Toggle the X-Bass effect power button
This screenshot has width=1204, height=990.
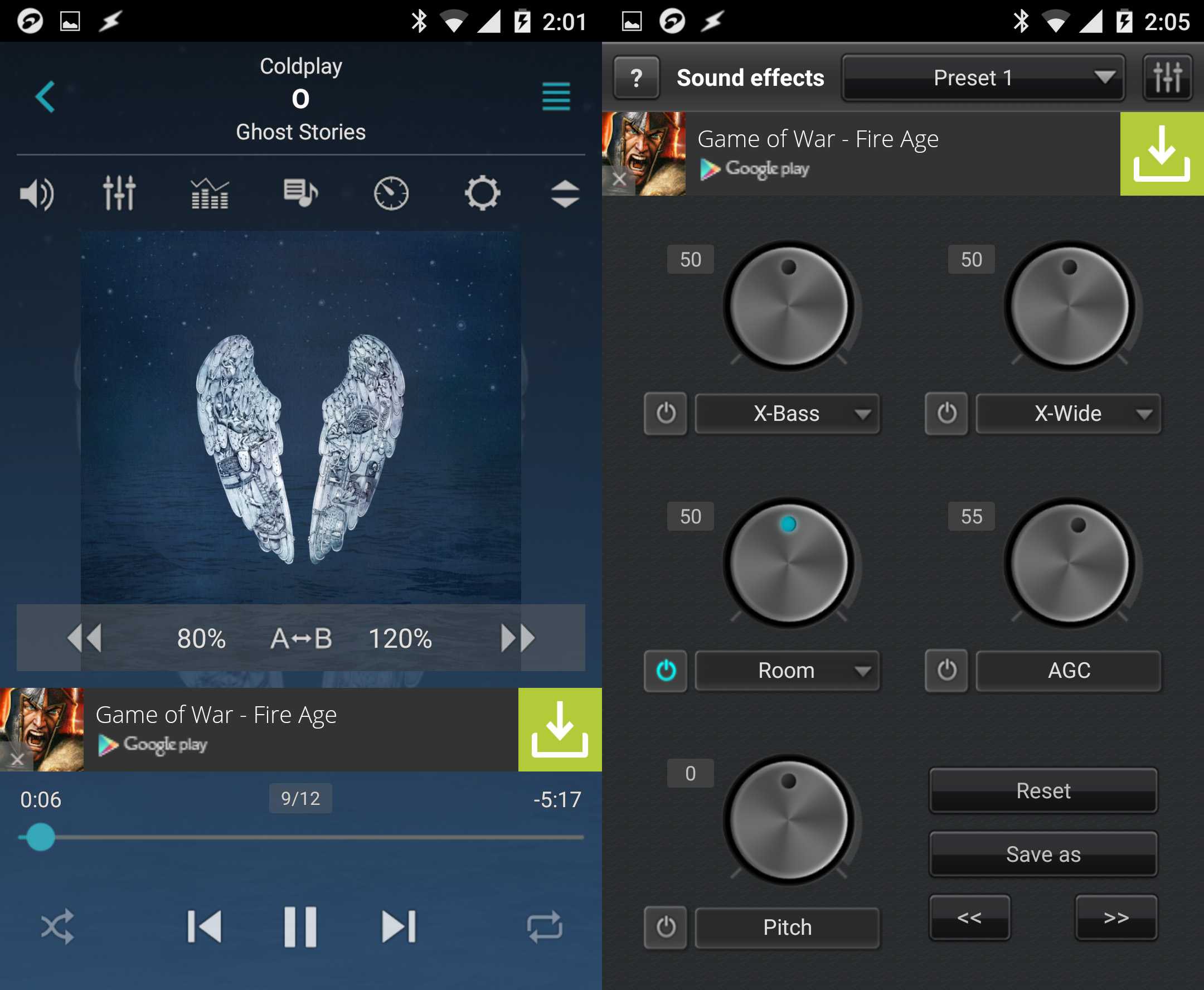click(x=659, y=413)
